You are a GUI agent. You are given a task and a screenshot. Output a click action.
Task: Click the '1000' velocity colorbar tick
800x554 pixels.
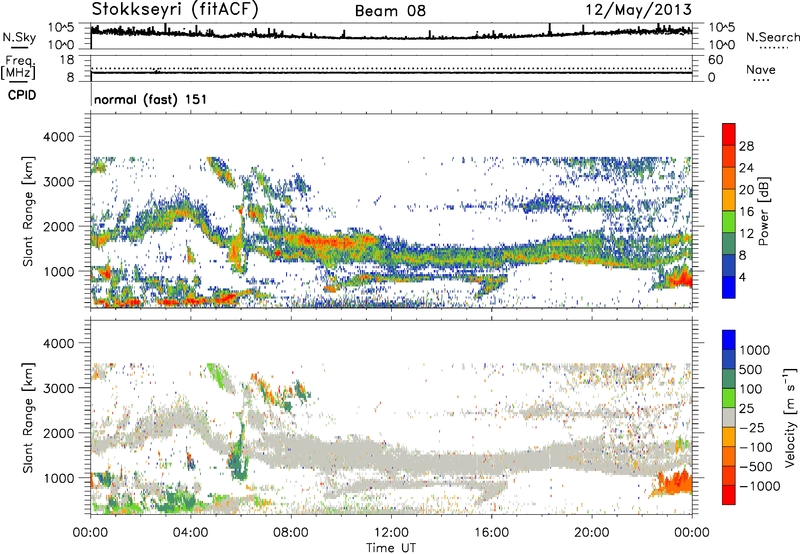pos(755,350)
